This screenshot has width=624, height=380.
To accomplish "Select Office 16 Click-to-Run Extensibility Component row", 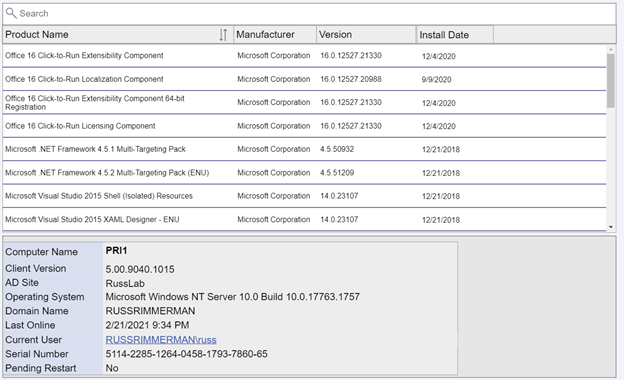I will pyautogui.click(x=304, y=56).
